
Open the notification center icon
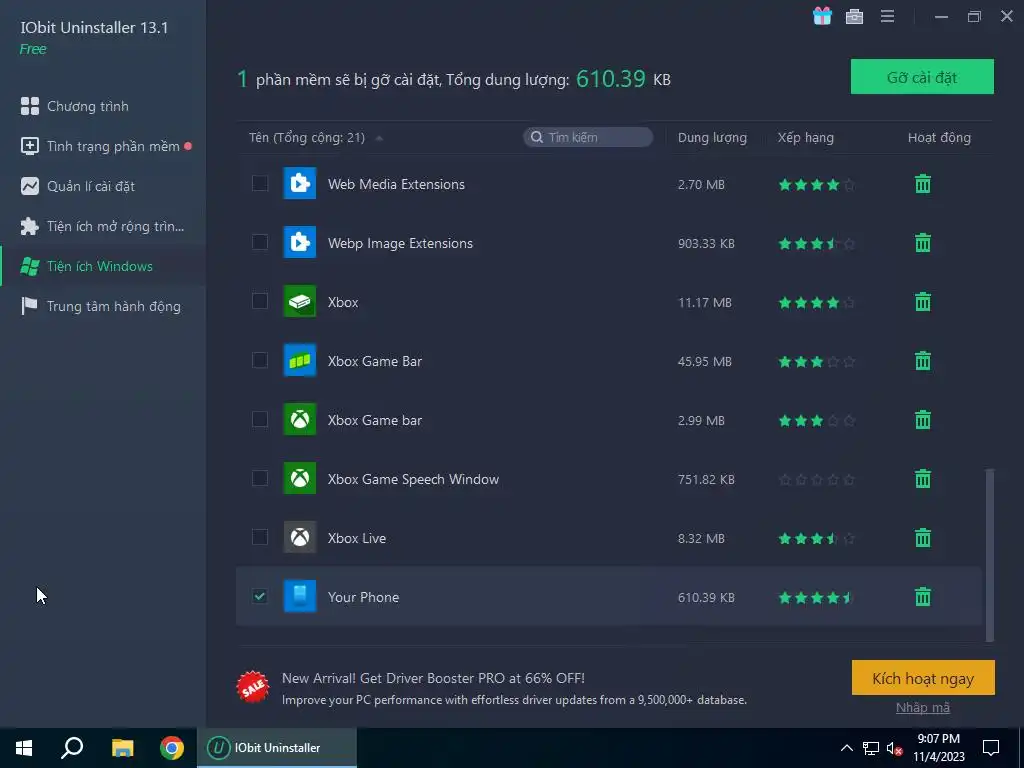tap(991, 748)
